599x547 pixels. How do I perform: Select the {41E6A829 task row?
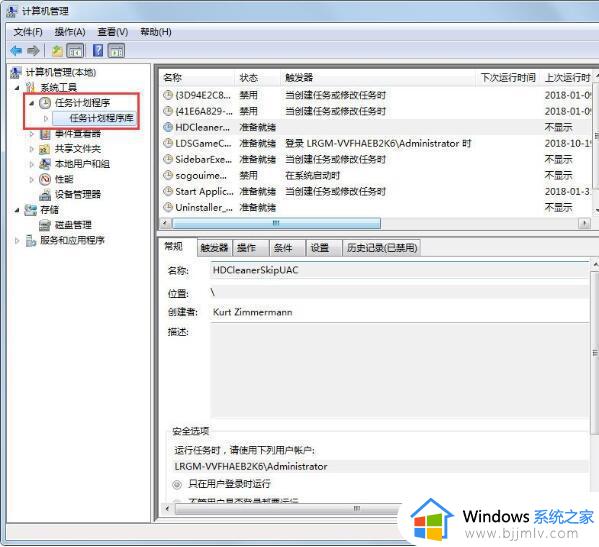point(376,111)
